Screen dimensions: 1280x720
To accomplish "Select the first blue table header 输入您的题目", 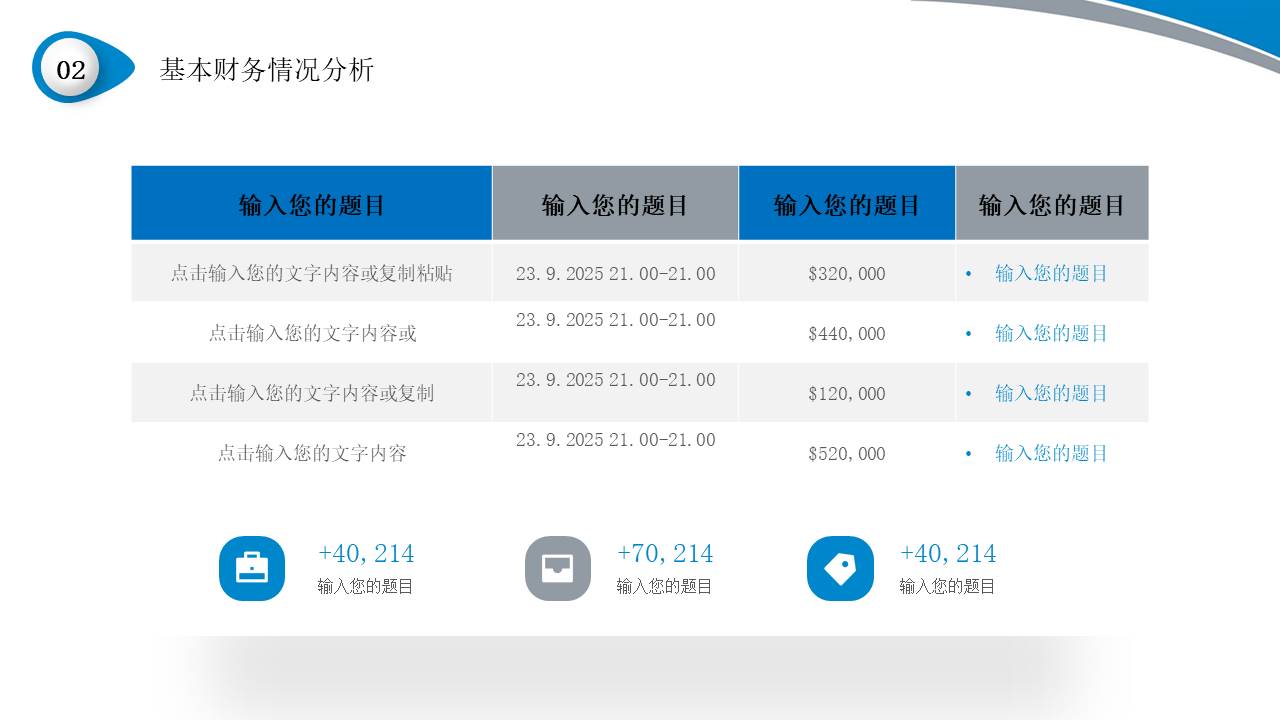I will click(311, 202).
